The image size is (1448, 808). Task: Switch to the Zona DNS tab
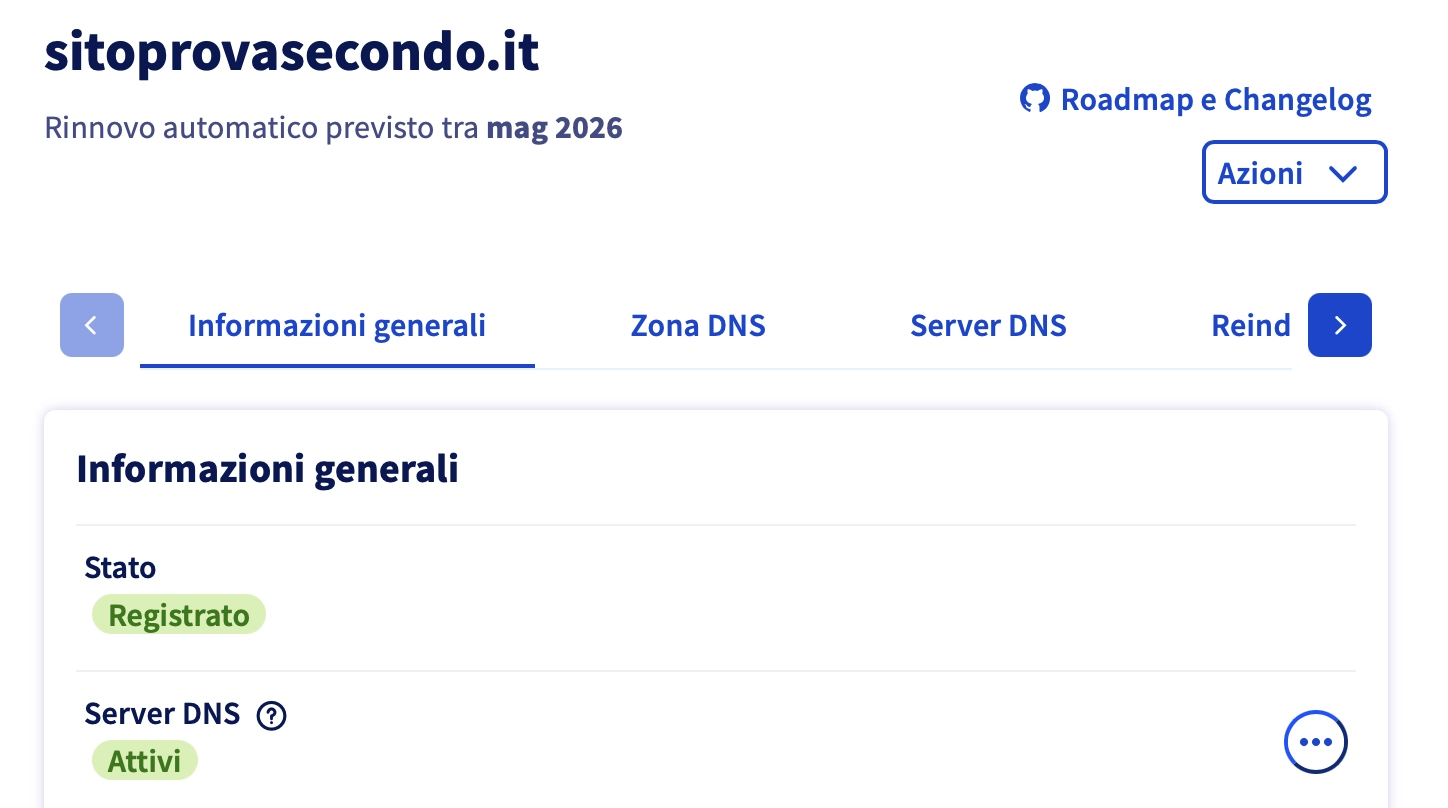tap(698, 326)
